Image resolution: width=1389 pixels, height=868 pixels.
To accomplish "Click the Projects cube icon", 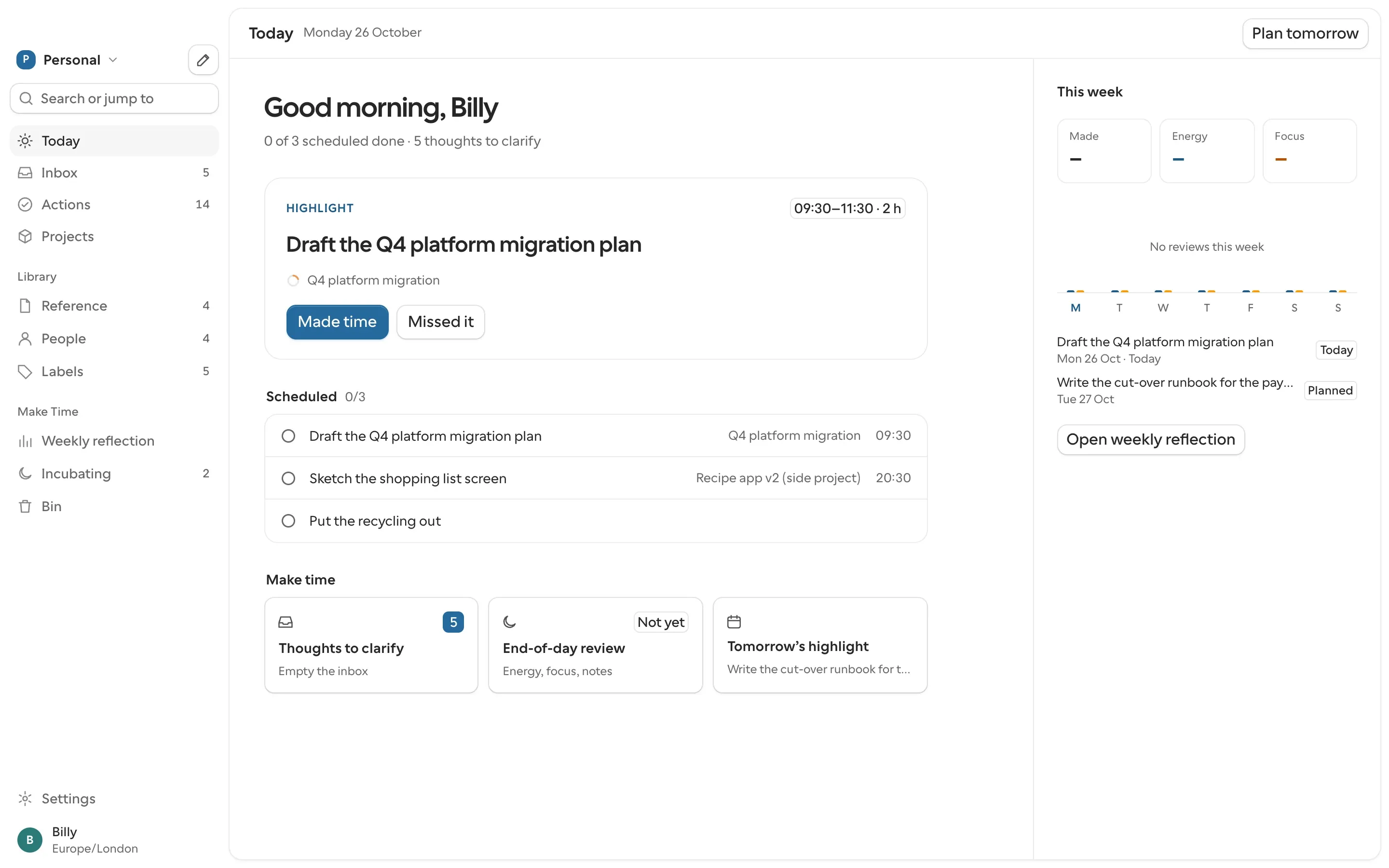I will coord(25,236).
